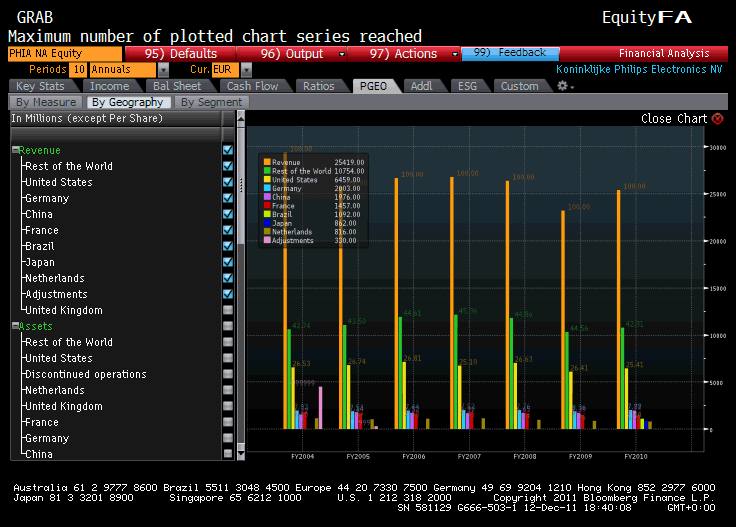
Task: Open the tab settings gear icon
Action: tap(562, 86)
